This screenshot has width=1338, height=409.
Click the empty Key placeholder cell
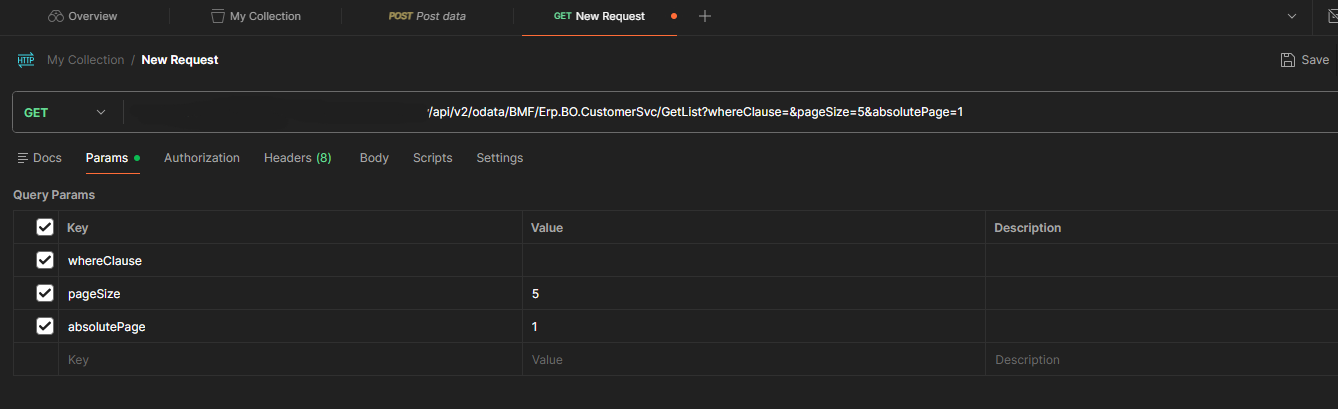point(290,360)
